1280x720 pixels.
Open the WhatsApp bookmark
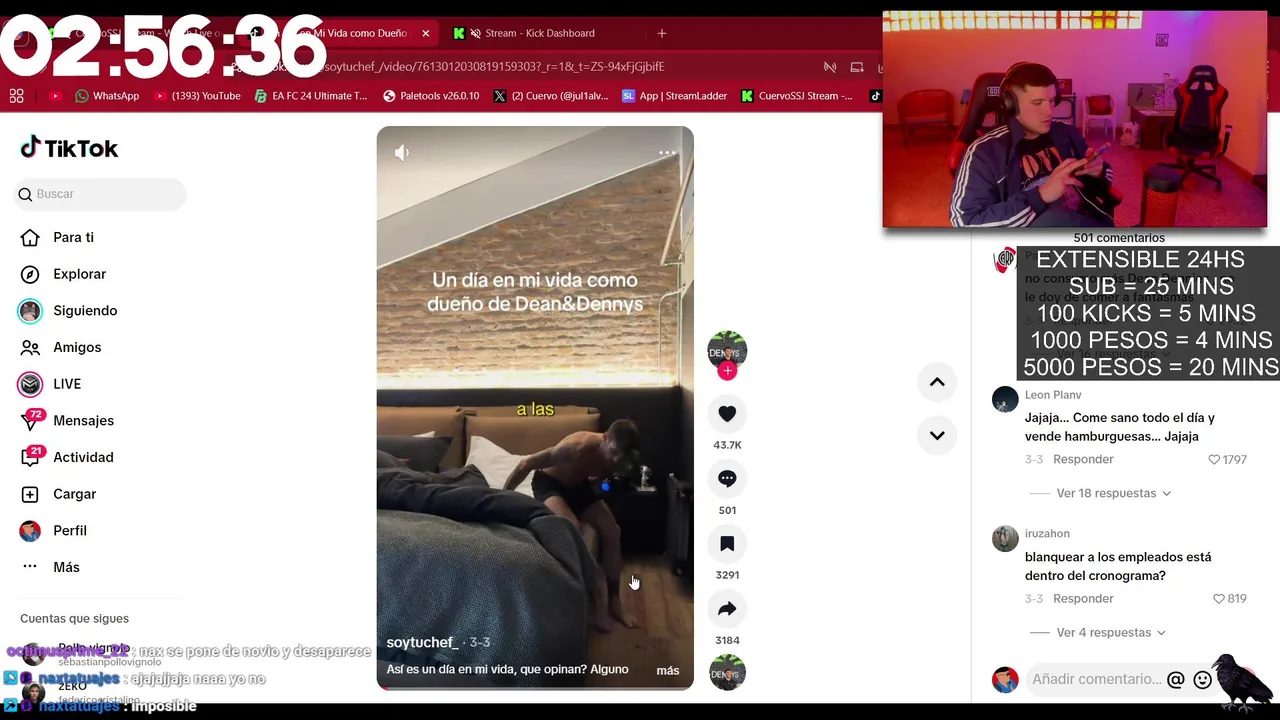107,96
